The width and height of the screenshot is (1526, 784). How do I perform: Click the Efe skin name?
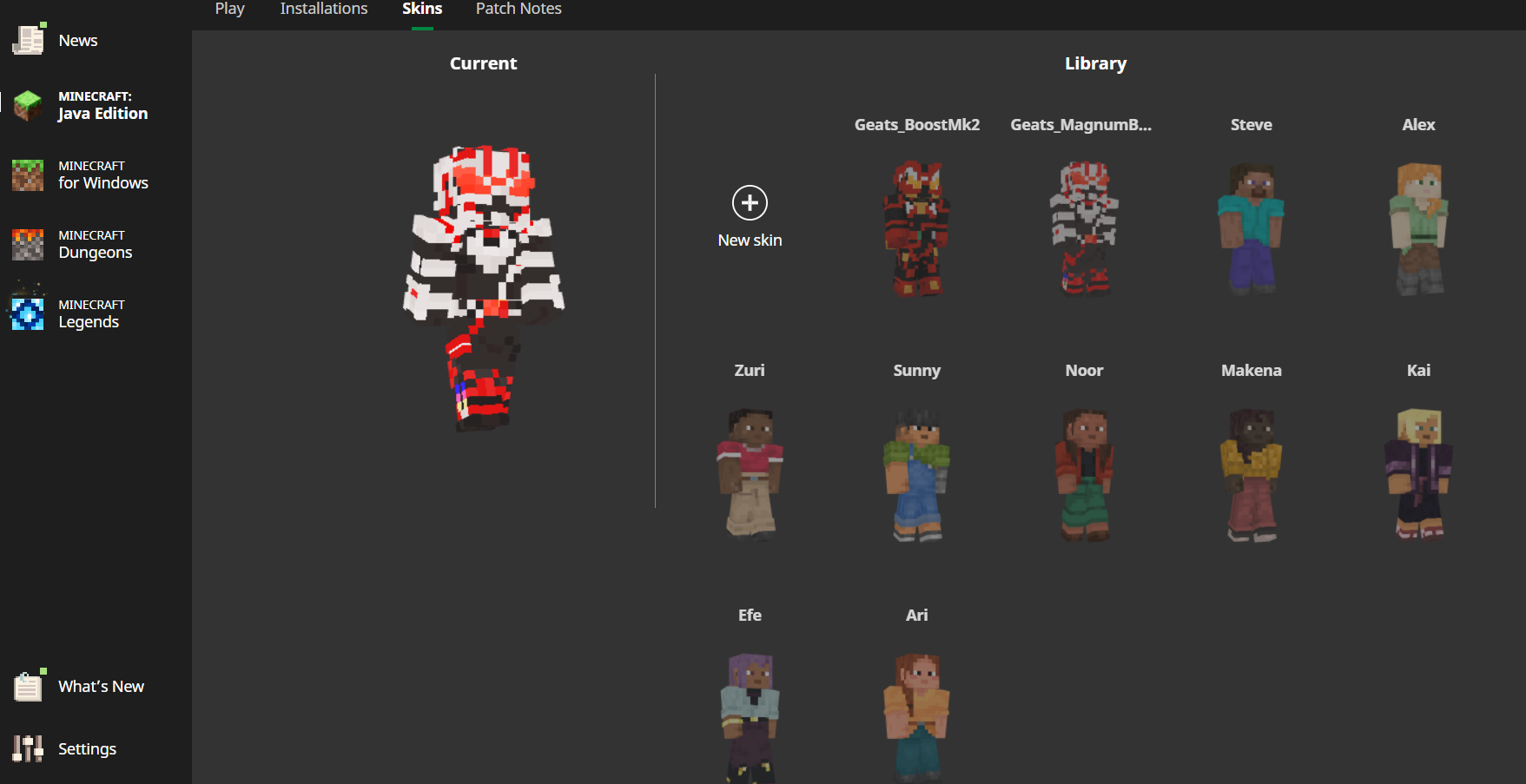click(x=750, y=616)
